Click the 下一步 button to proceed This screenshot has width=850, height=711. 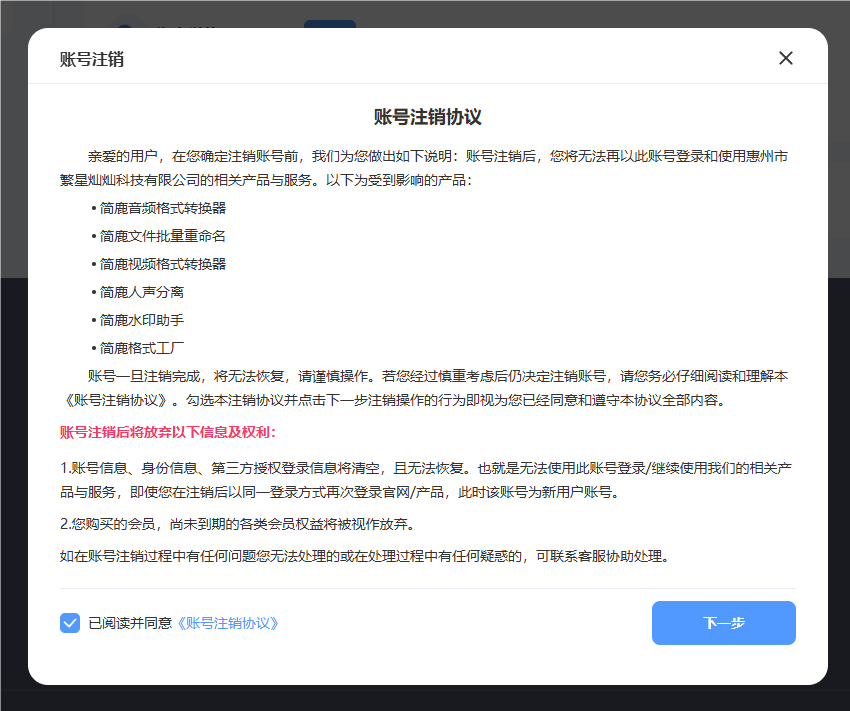tap(723, 622)
